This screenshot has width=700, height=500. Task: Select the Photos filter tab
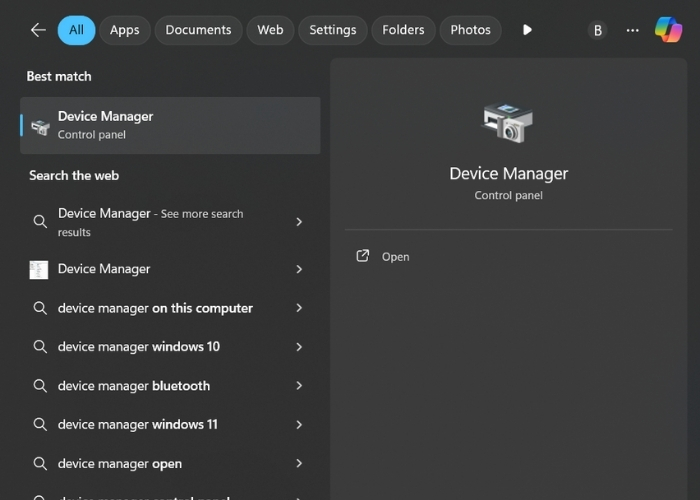(x=470, y=30)
